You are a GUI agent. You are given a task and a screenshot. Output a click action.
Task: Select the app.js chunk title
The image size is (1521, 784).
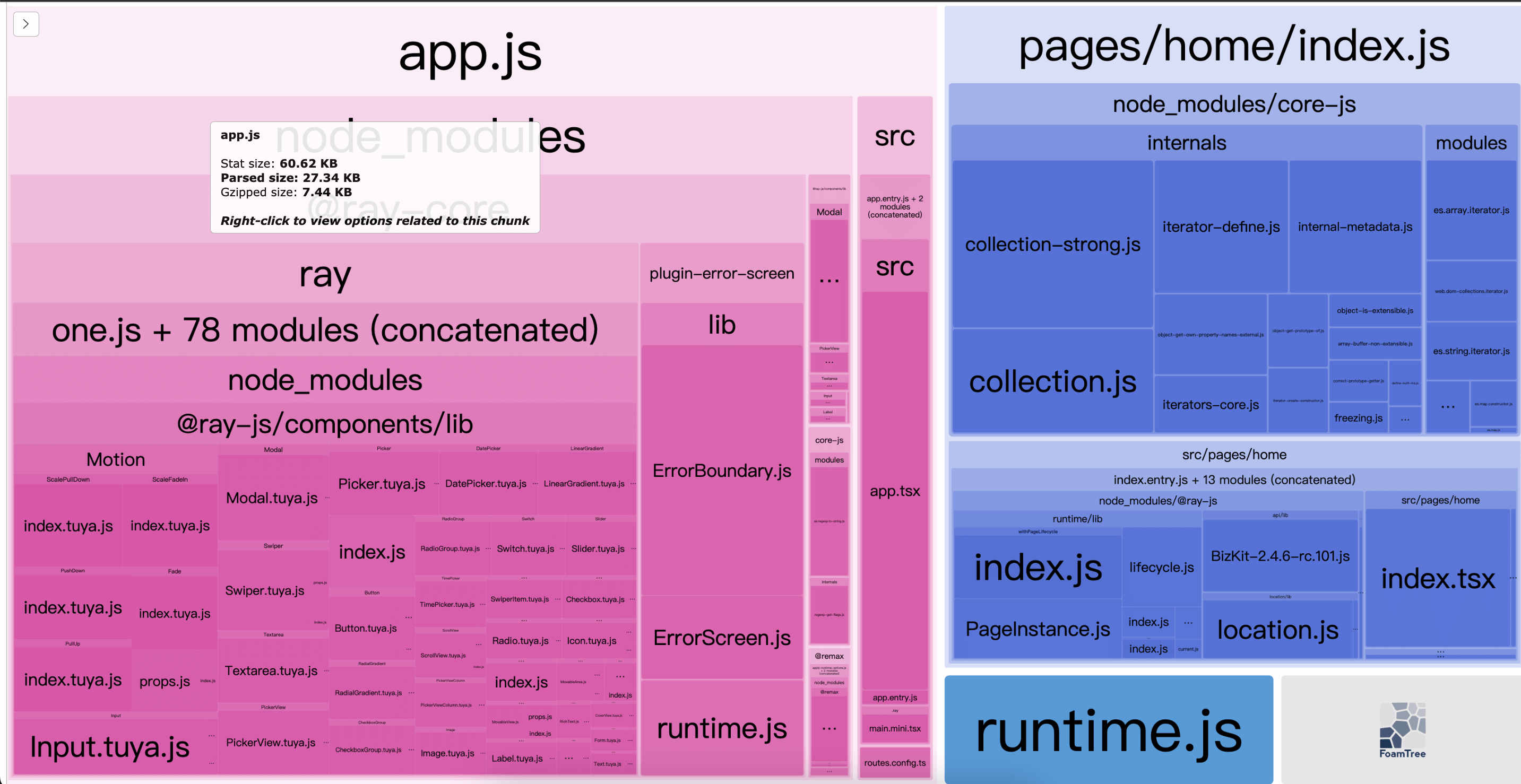pyautogui.click(x=470, y=53)
